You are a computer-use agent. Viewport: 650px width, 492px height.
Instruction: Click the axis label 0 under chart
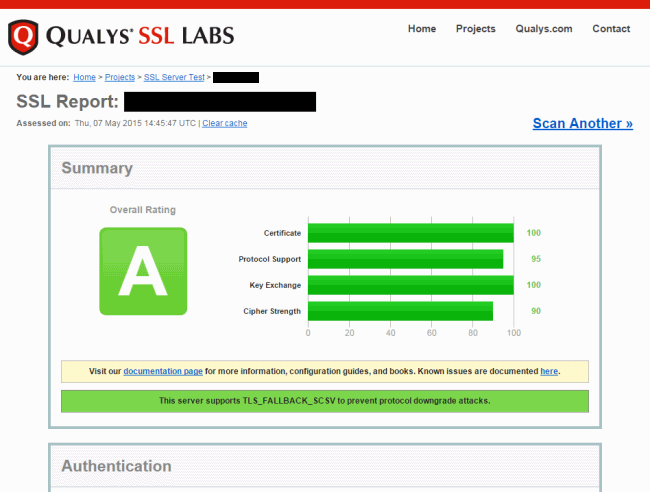click(x=308, y=333)
